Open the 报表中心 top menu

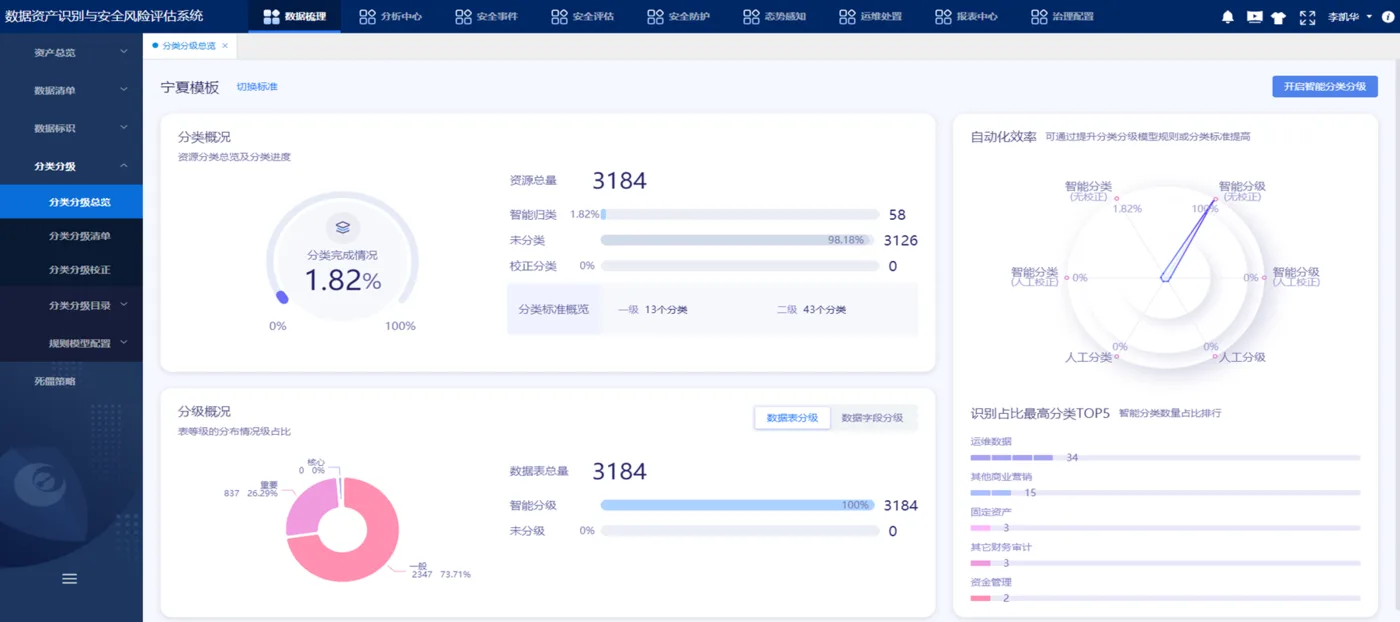point(966,16)
